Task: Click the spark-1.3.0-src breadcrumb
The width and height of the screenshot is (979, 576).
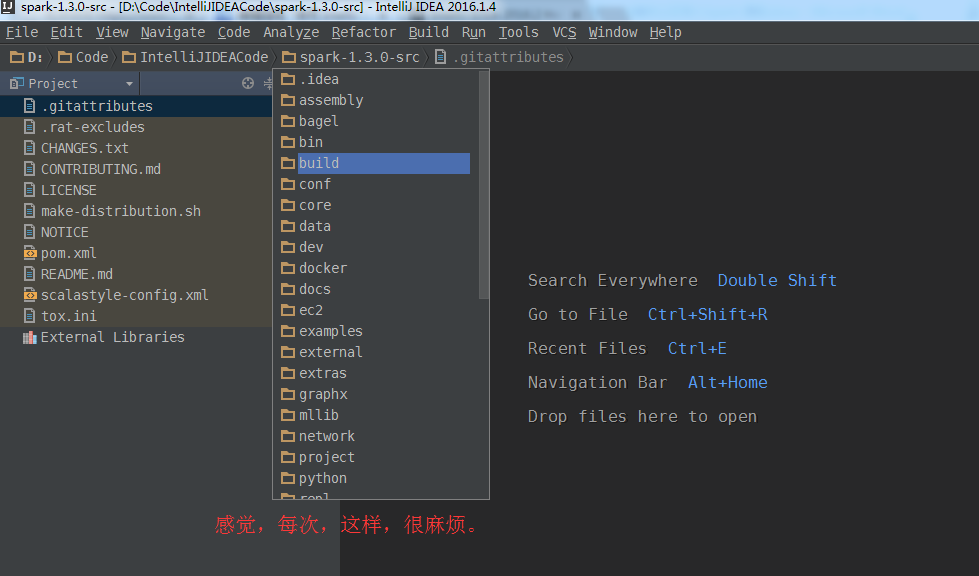Action: coord(350,57)
